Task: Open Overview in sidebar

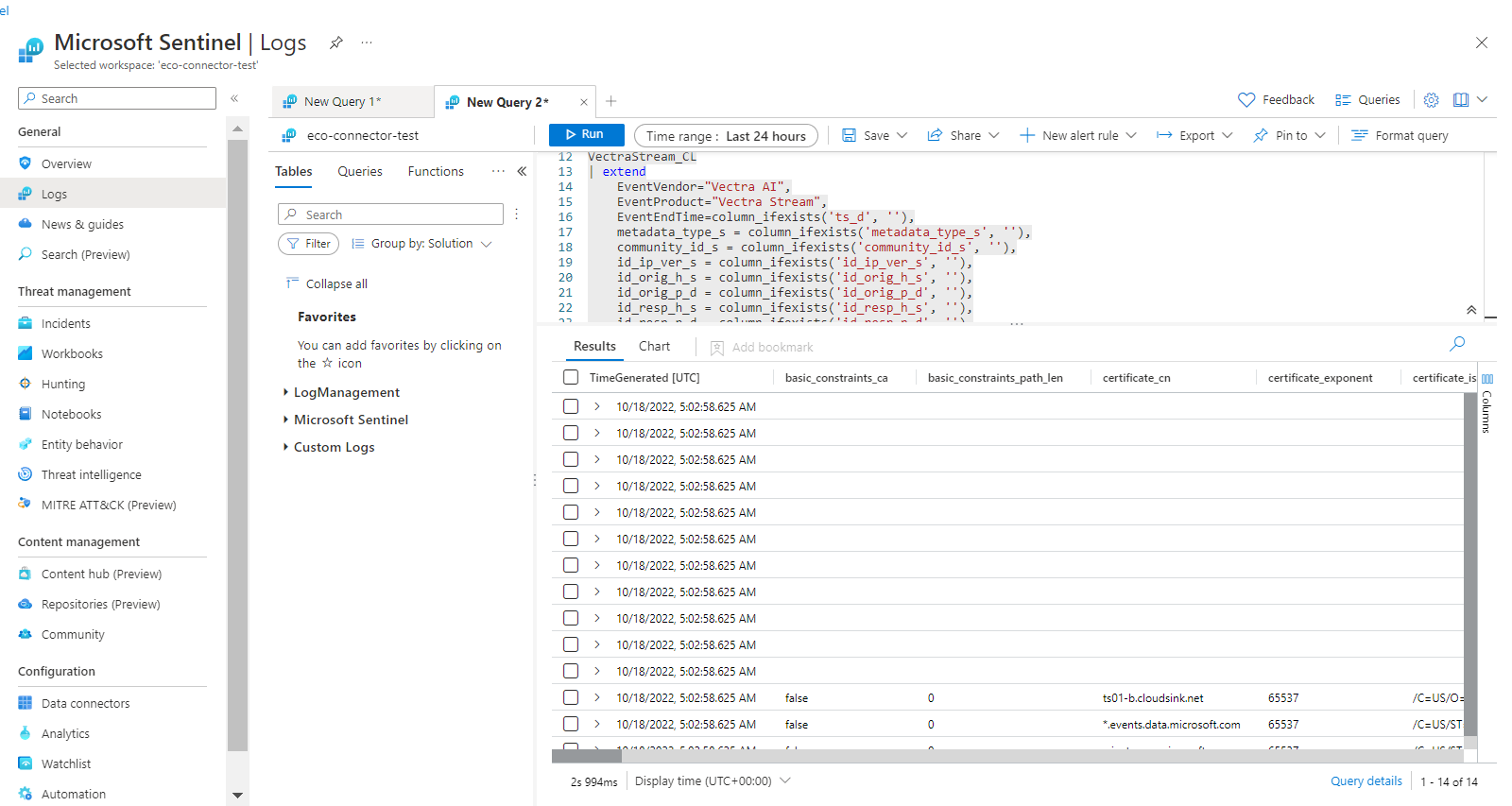Action: tap(66, 163)
